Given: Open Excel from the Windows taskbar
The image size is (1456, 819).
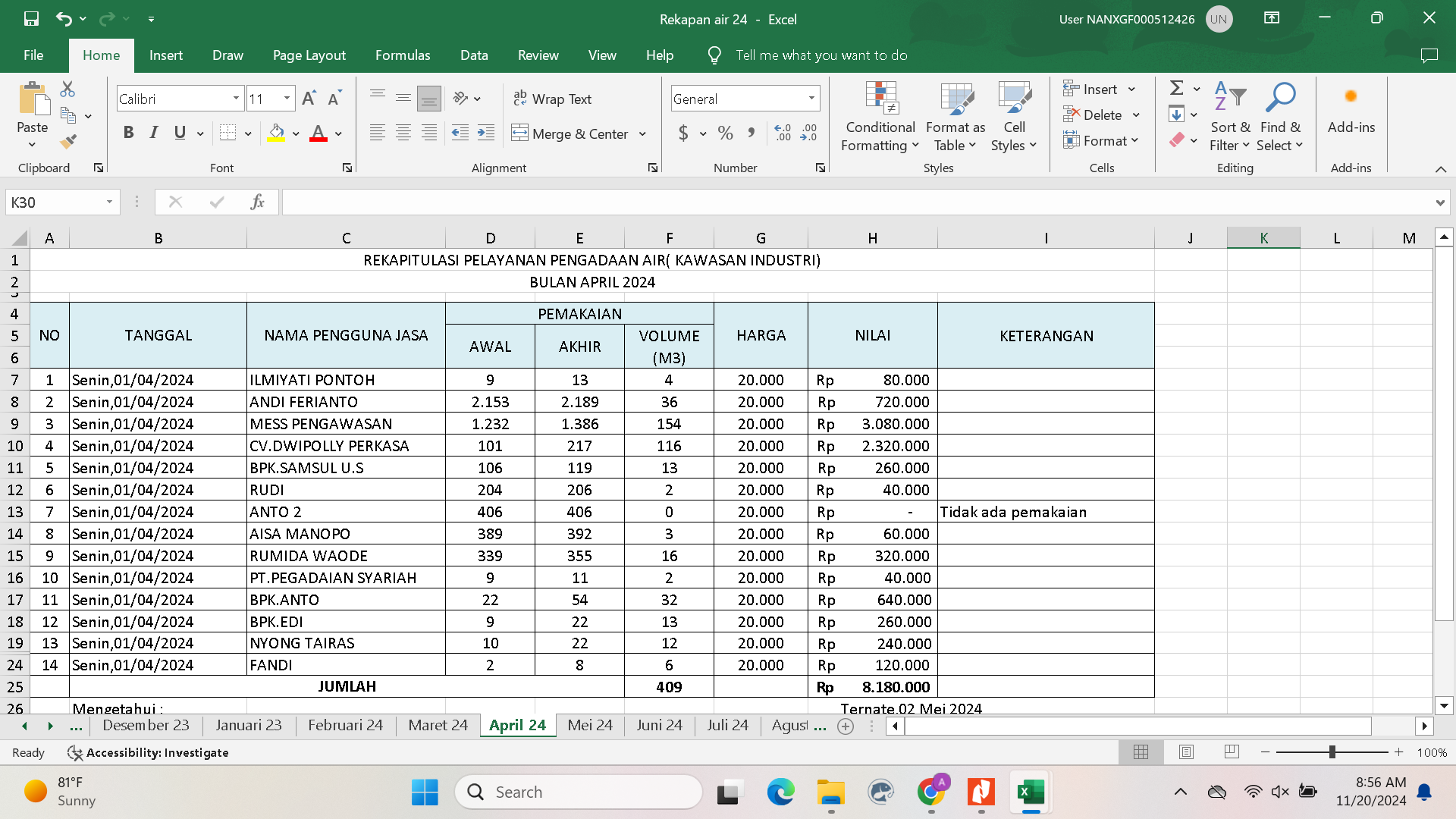Looking at the screenshot, I should coord(1031,792).
